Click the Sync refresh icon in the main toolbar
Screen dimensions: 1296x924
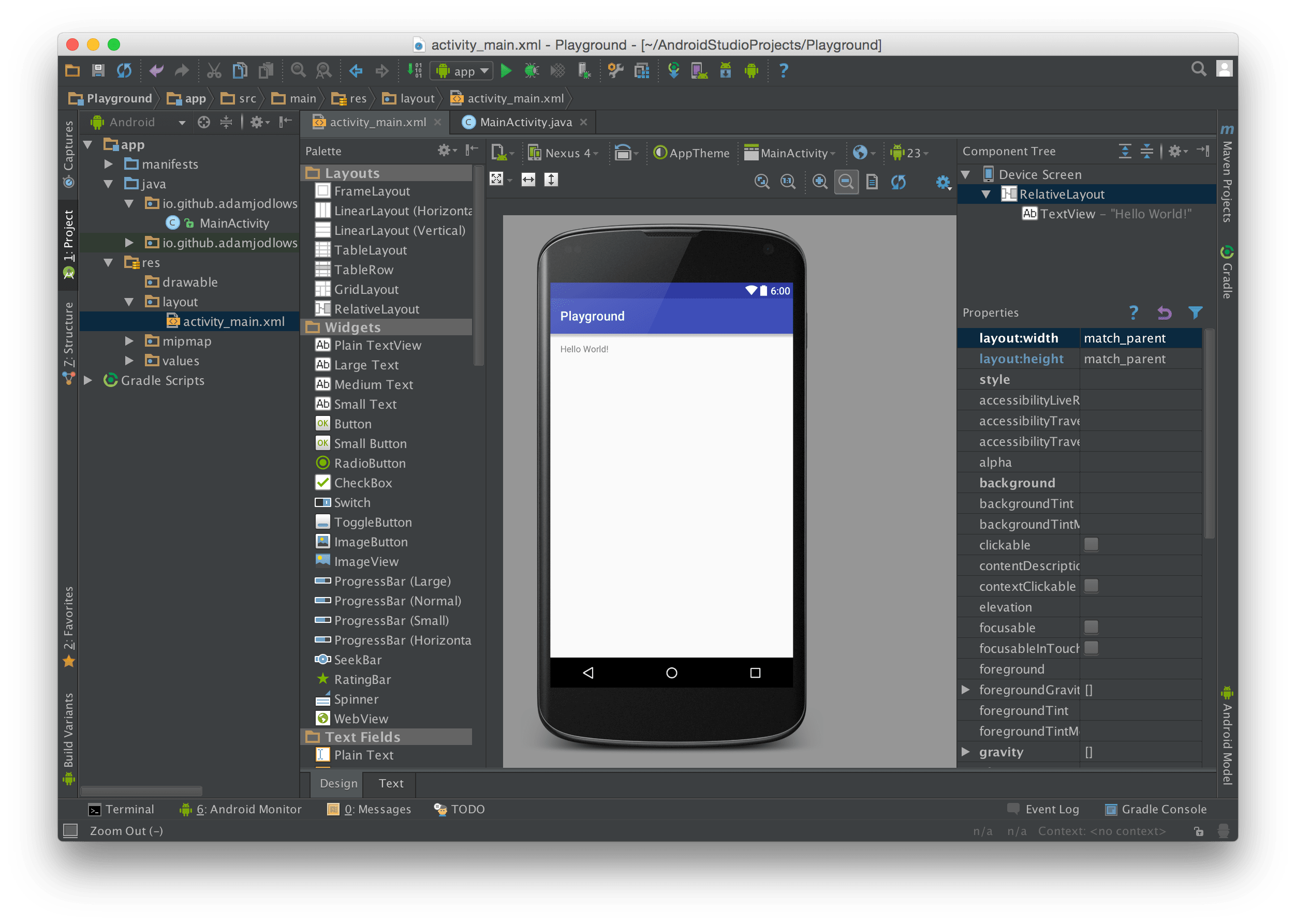click(x=124, y=70)
